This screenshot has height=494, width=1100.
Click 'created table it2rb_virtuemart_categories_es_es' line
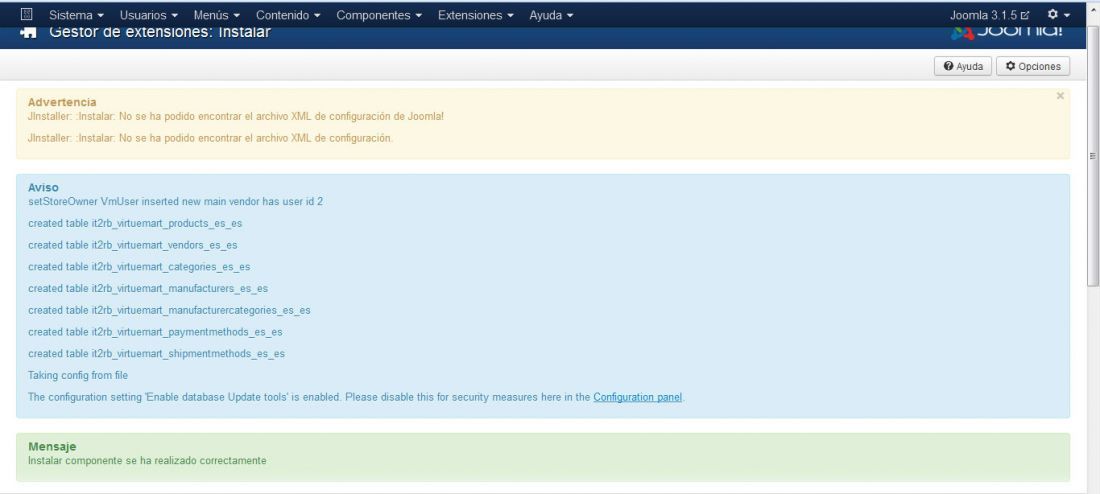139,267
